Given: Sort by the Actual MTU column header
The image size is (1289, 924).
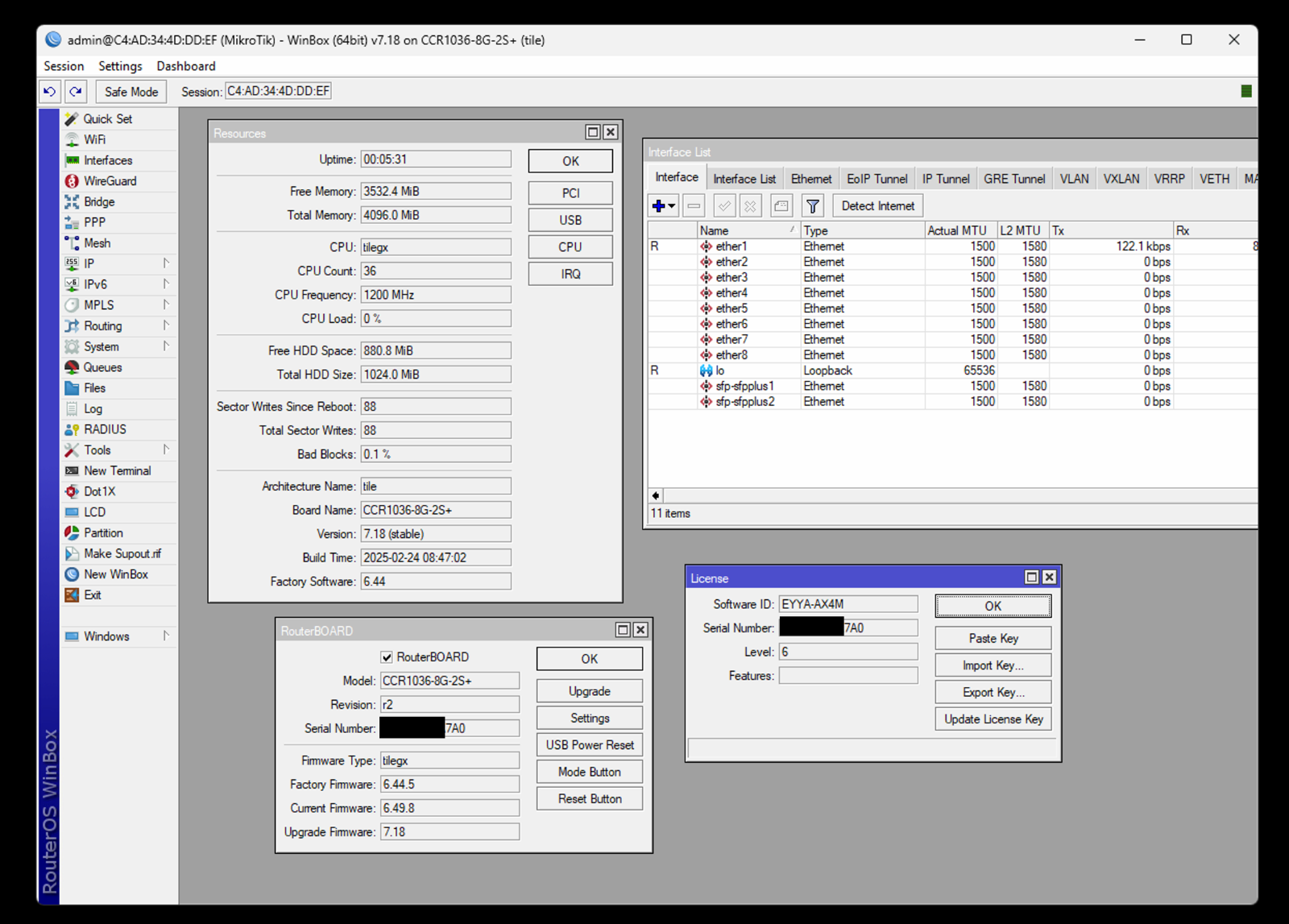Looking at the screenshot, I should click(x=960, y=230).
